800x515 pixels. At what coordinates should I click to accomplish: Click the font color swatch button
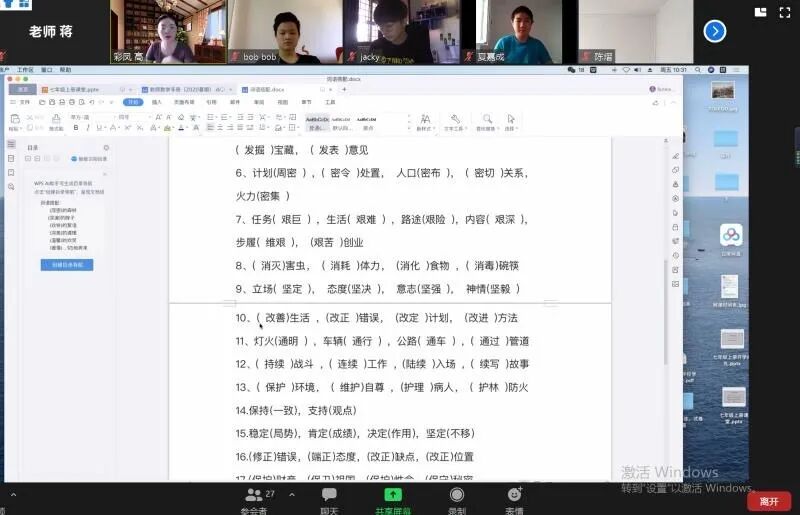pos(181,128)
